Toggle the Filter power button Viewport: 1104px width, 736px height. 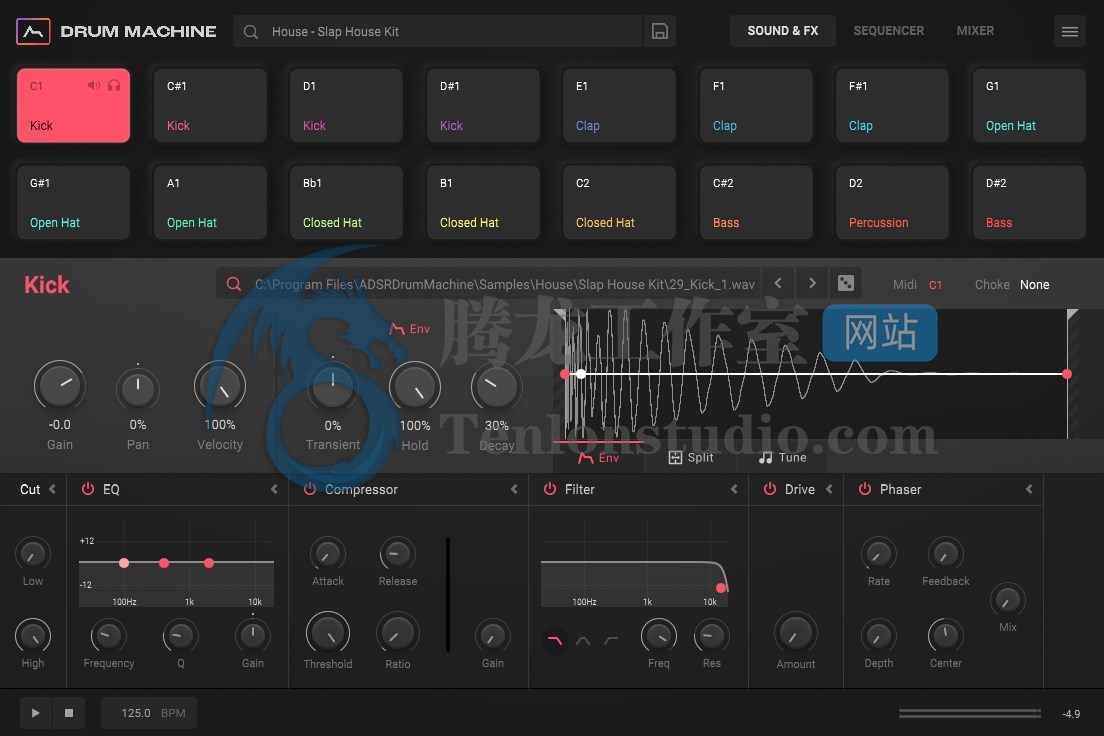550,489
